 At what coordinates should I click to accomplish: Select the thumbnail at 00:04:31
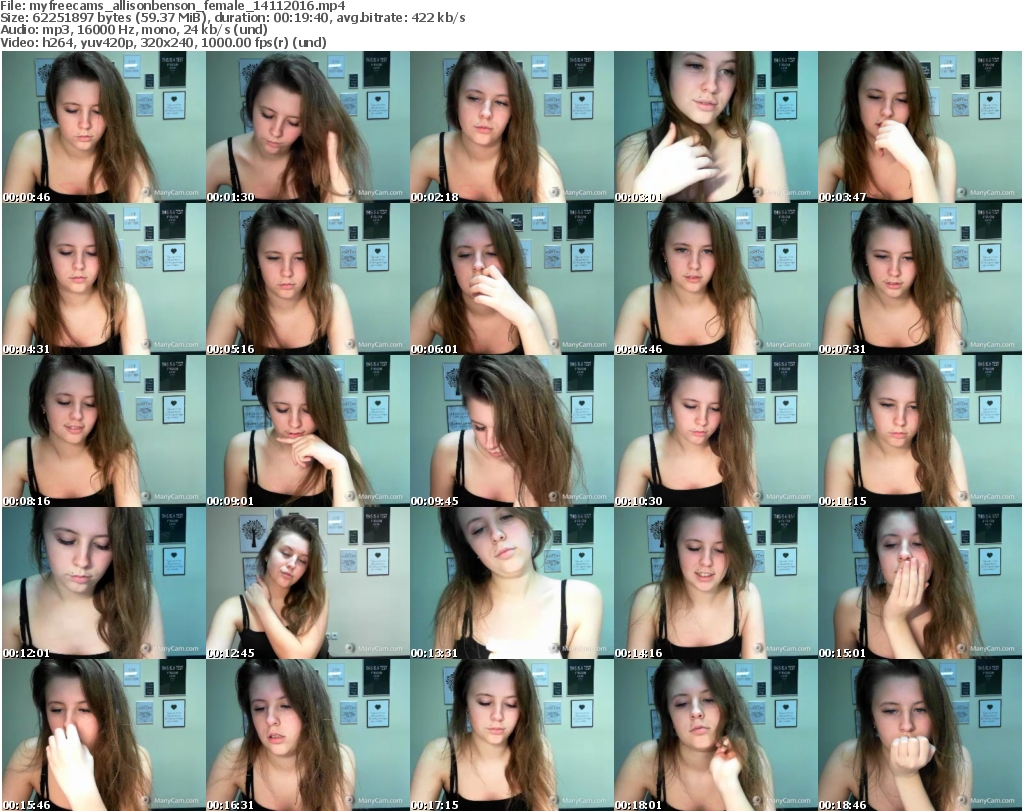[103, 279]
